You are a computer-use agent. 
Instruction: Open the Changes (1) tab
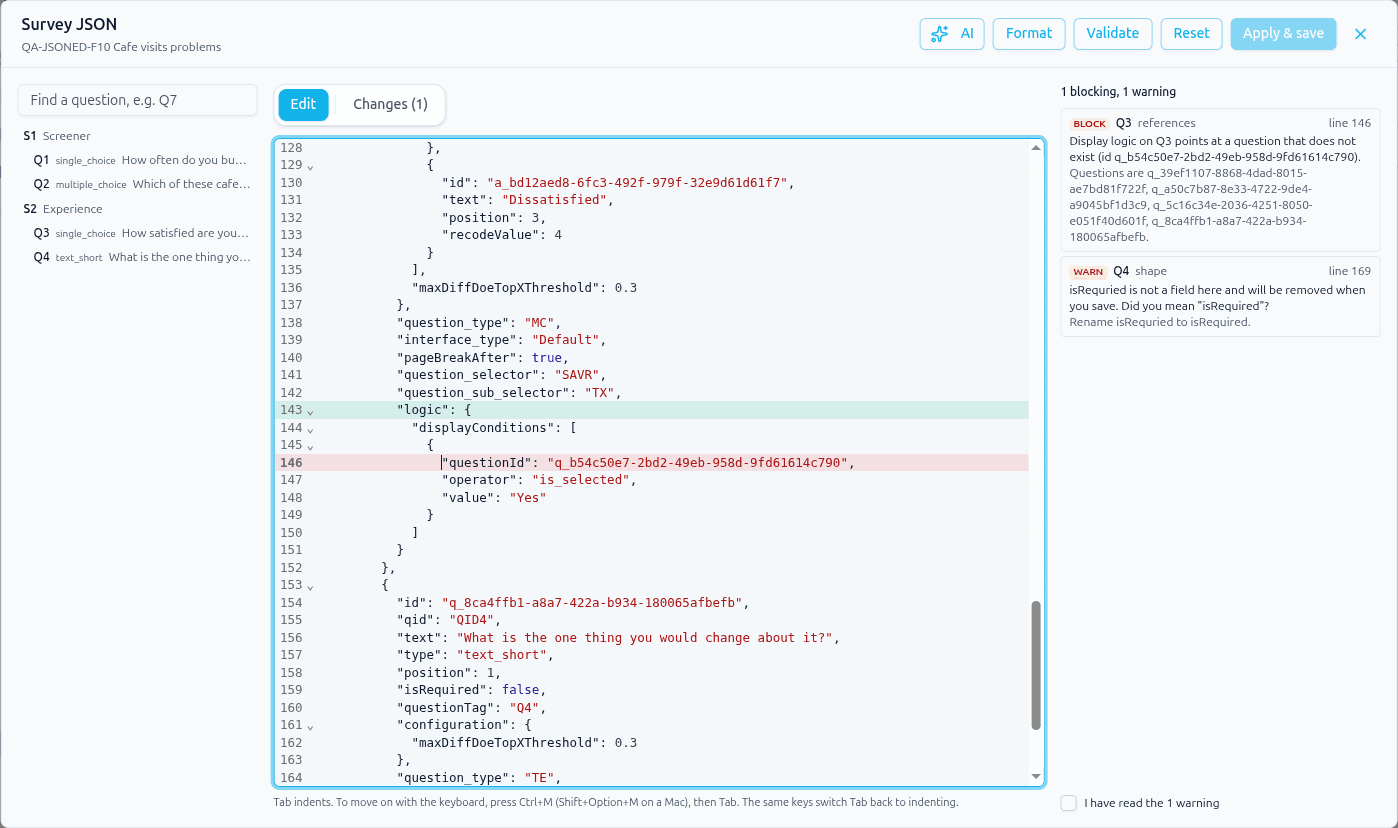point(390,104)
